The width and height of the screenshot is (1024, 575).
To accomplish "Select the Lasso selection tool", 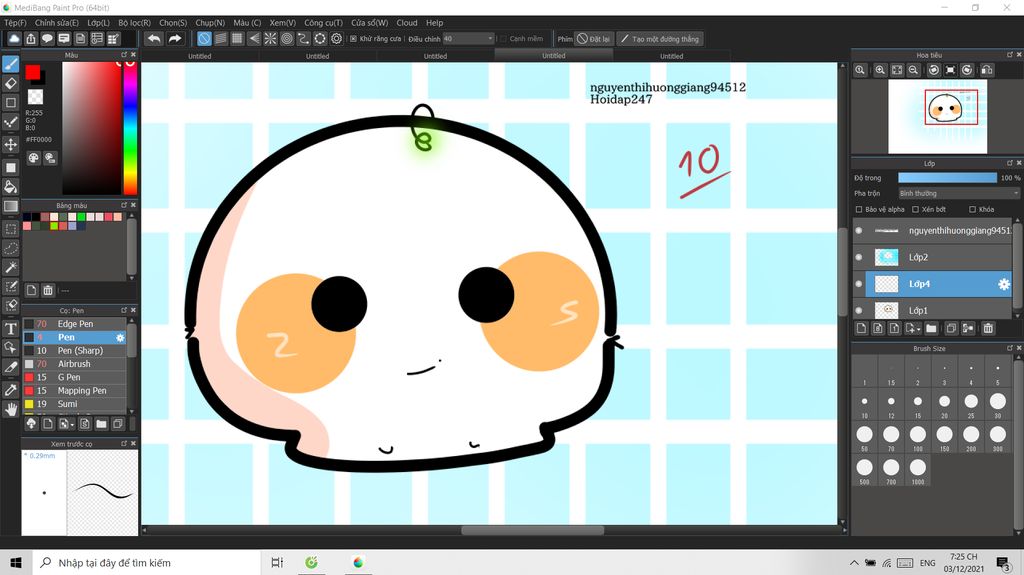I will tap(10, 248).
